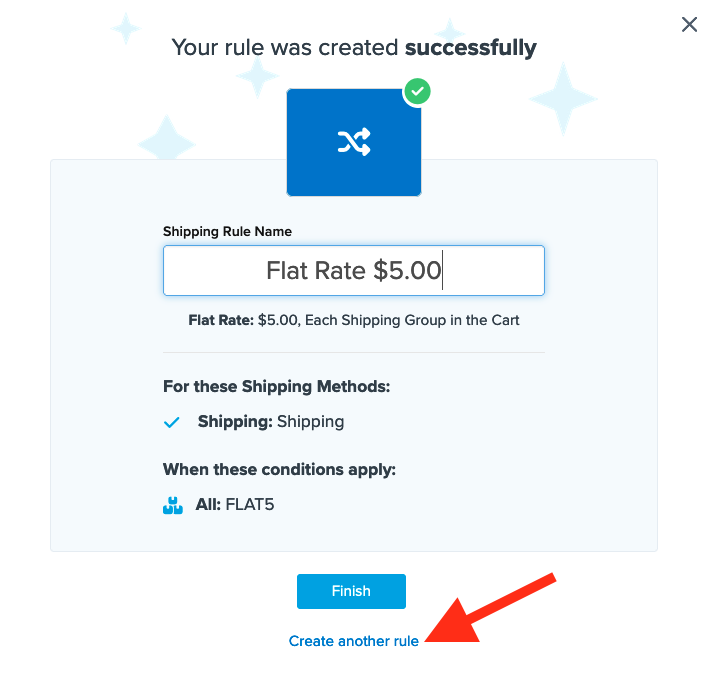This screenshot has width=704, height=691.
Task: Select the Shipping: Shipping method text
Action: click(x=270, y=422)
